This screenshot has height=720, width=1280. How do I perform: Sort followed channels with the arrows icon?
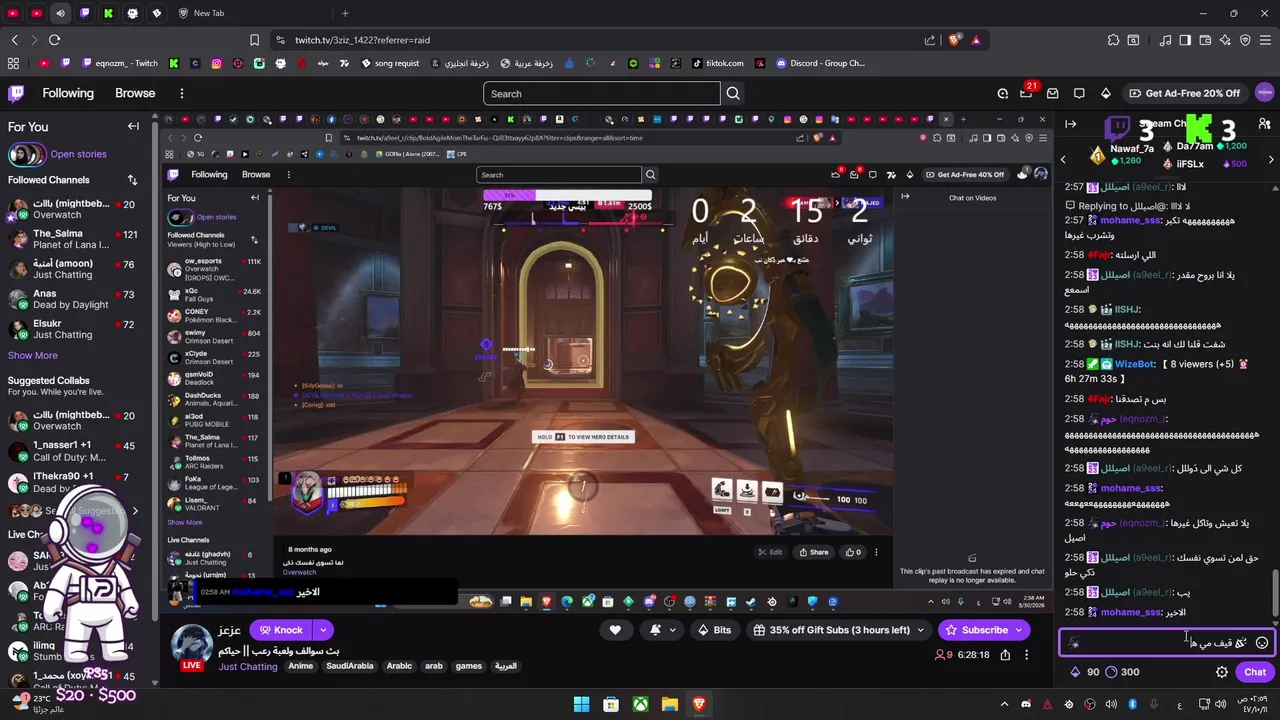[x=132, y=180]
